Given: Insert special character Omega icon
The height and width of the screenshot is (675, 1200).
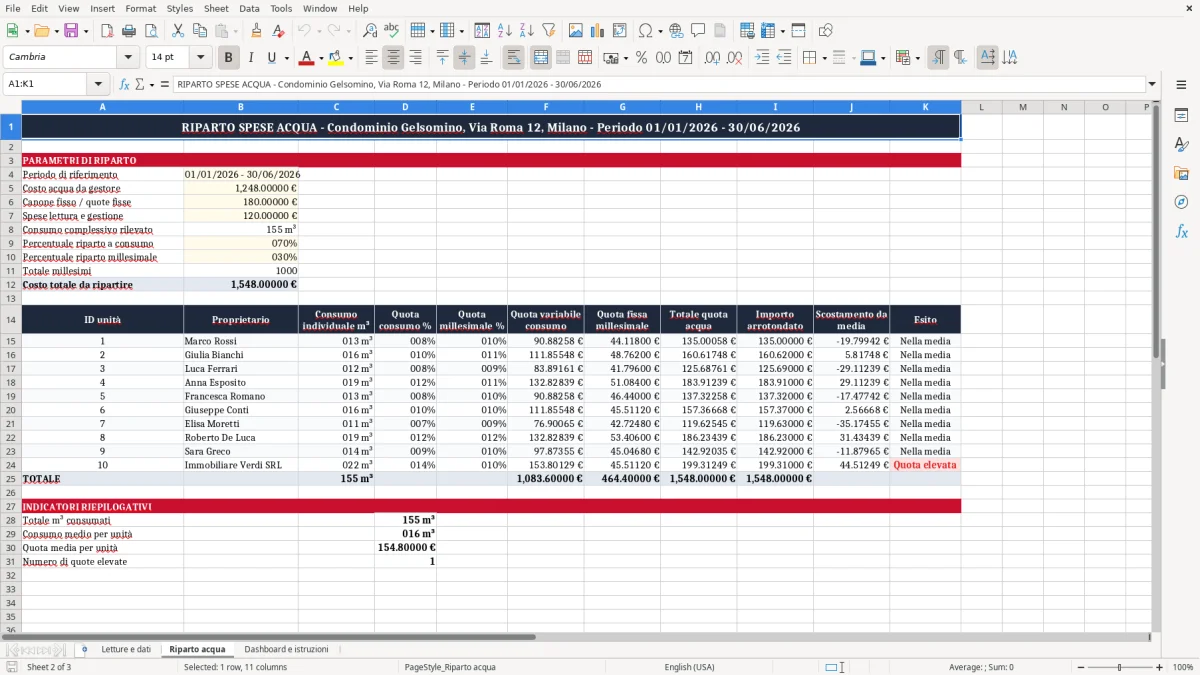Looking at the screenshot, I should [644, 31].
